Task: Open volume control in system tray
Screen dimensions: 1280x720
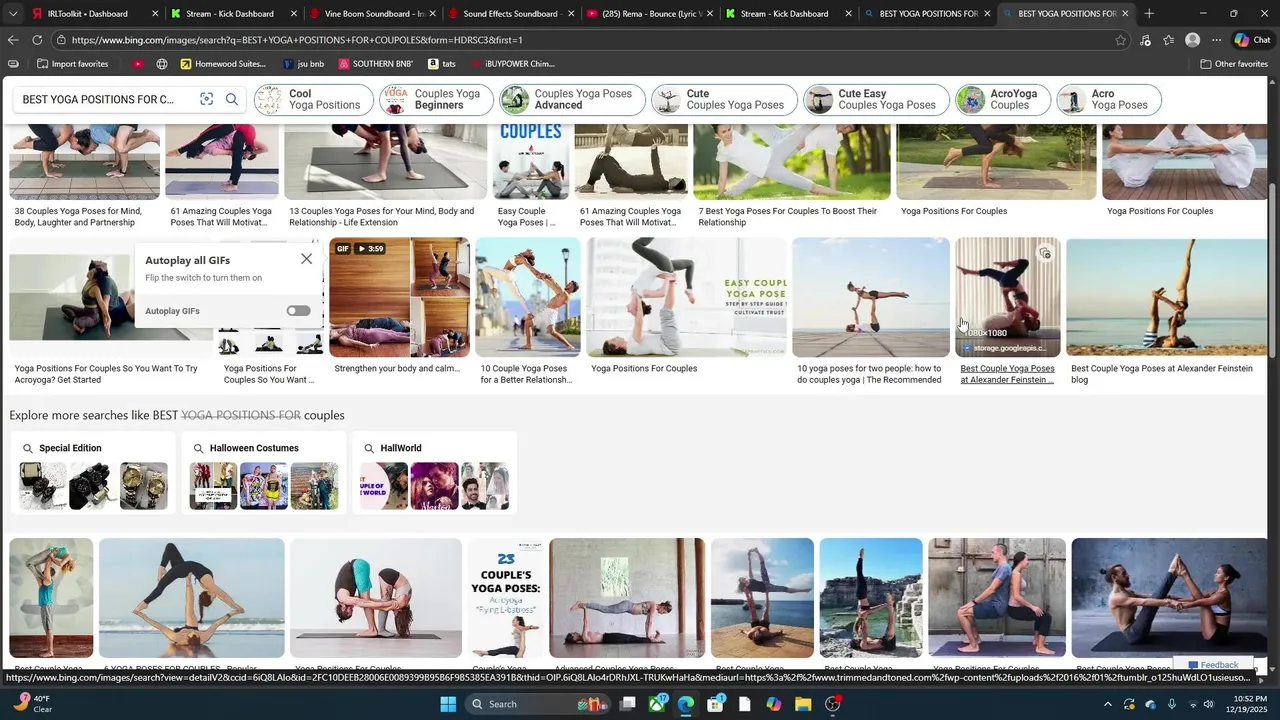Action: click(x=1208, y=704)
